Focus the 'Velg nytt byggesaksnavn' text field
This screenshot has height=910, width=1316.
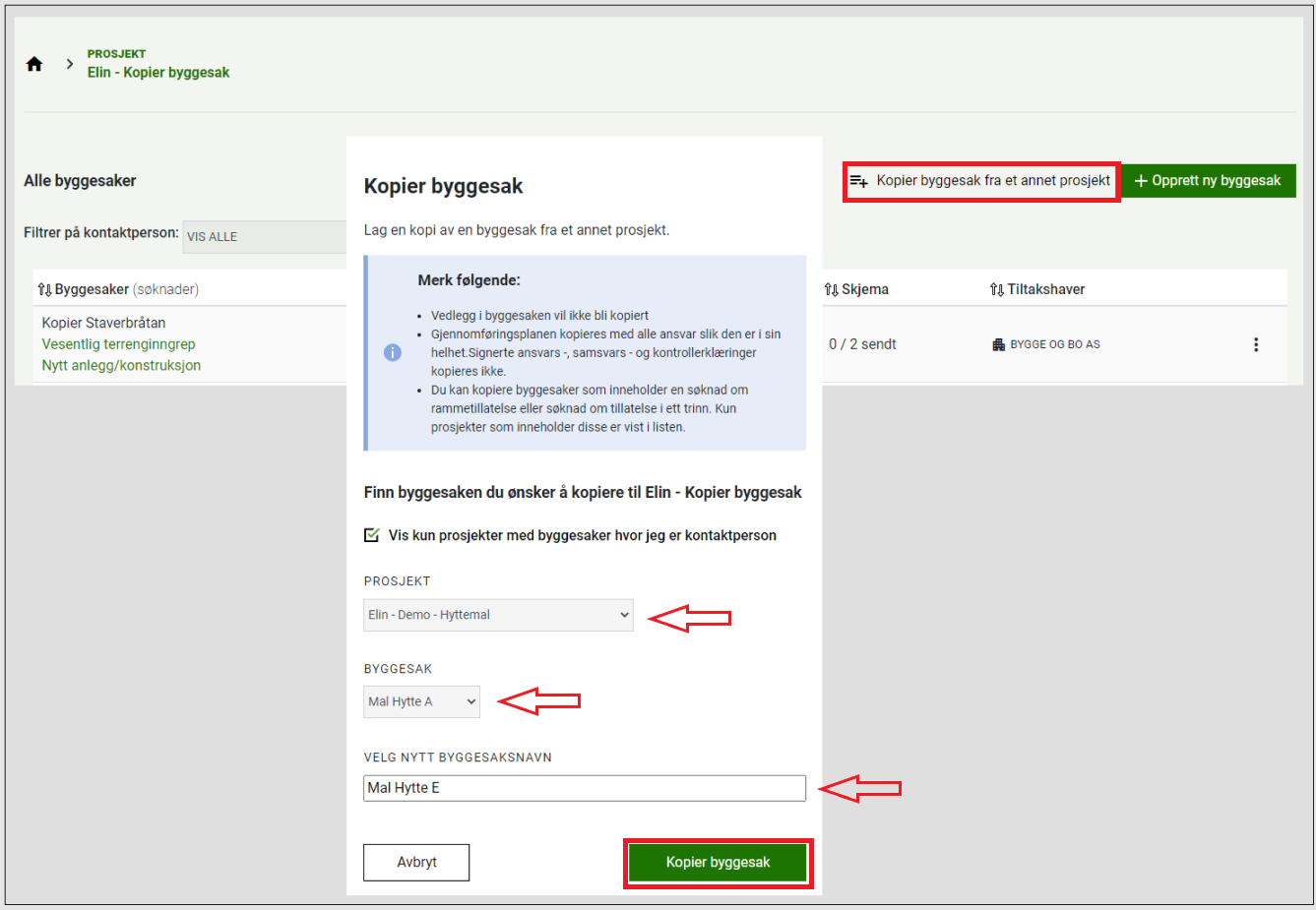[584, 788]
